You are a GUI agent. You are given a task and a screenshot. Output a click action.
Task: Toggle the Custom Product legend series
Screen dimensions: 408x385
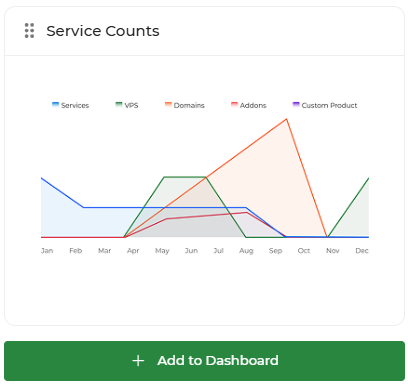pos(325,105)
